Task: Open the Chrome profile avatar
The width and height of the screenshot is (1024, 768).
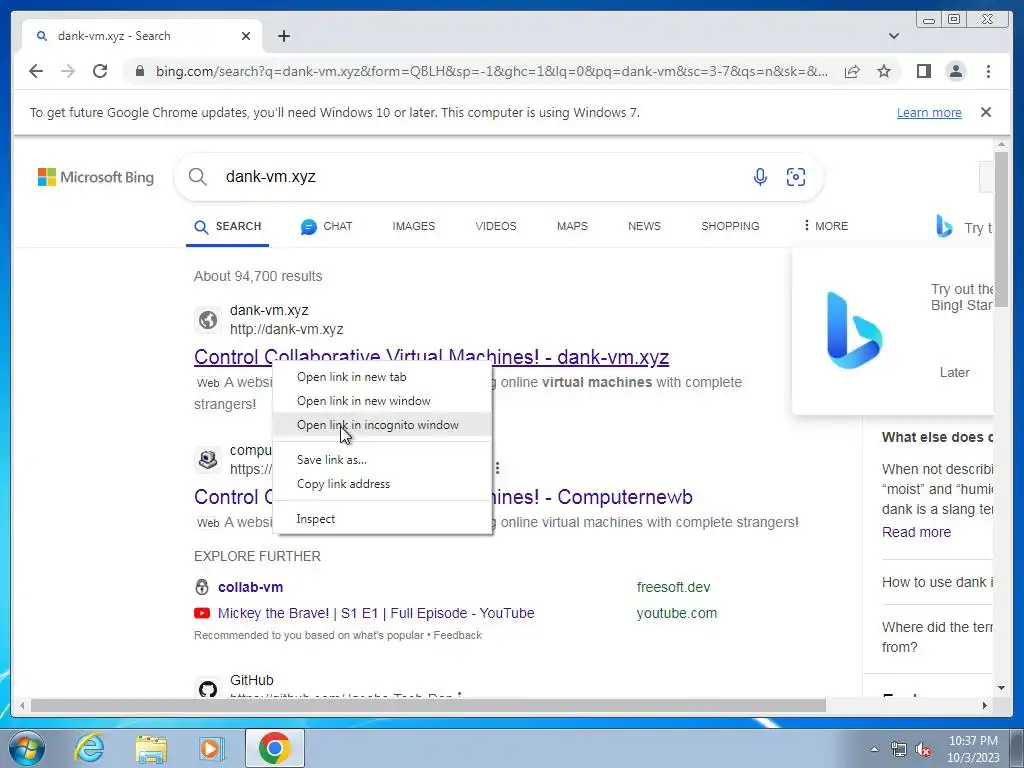Action: click(956, 71)
